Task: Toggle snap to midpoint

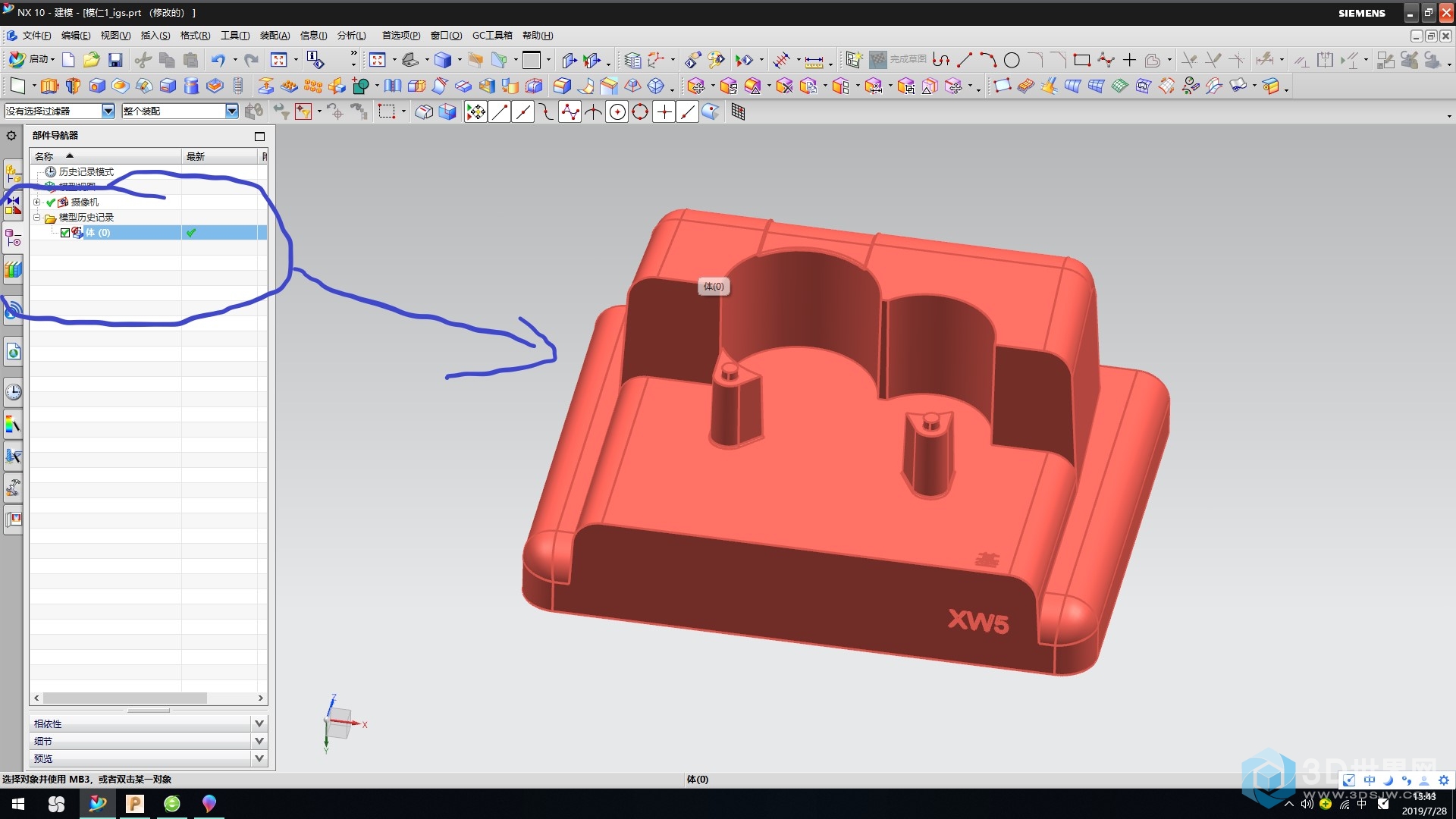Action: [x=522, y=112]
